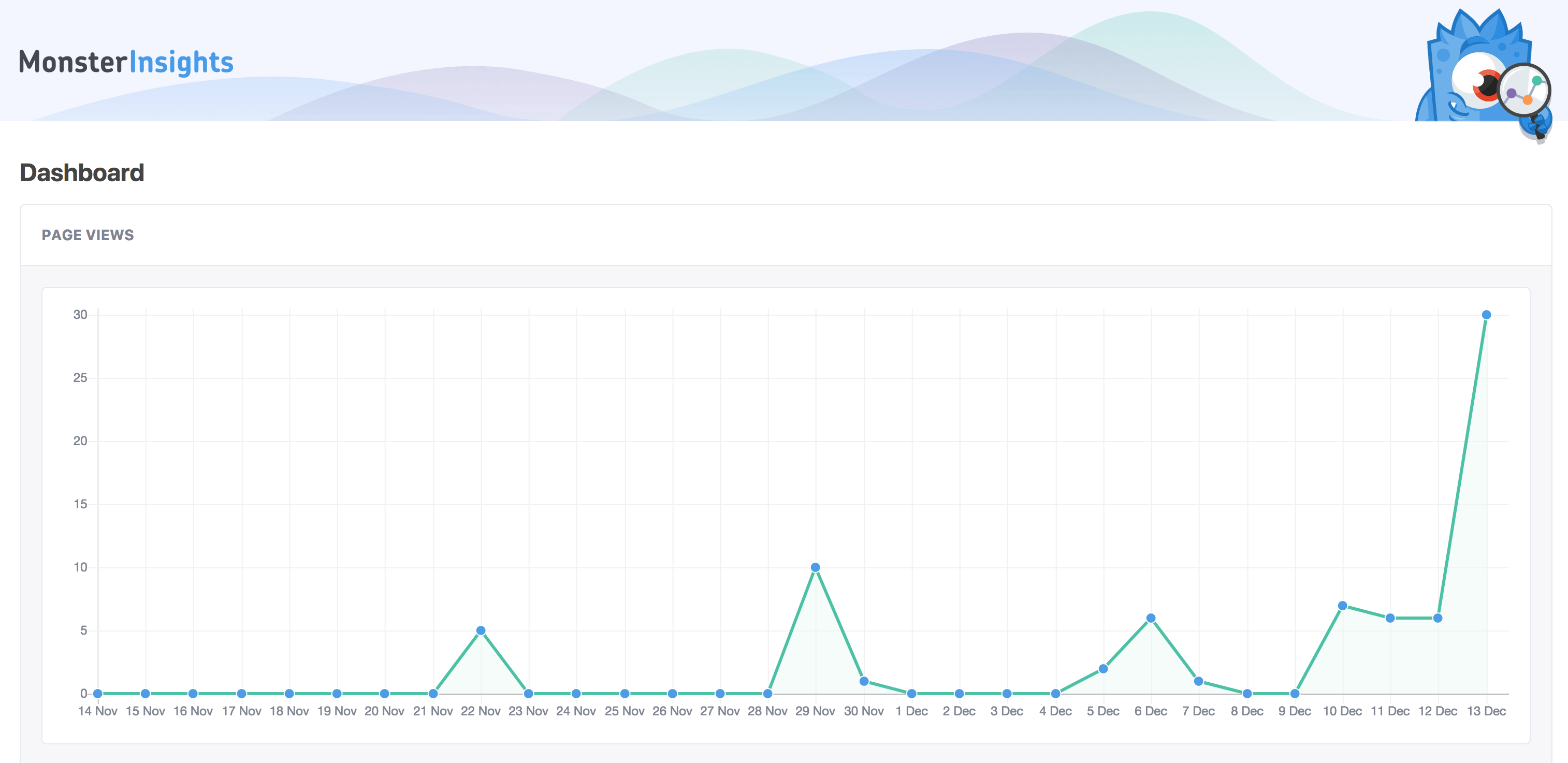Click the 20 y-axis label
The width and height of the screenshot is (1568, 763).
pos(80,441)
